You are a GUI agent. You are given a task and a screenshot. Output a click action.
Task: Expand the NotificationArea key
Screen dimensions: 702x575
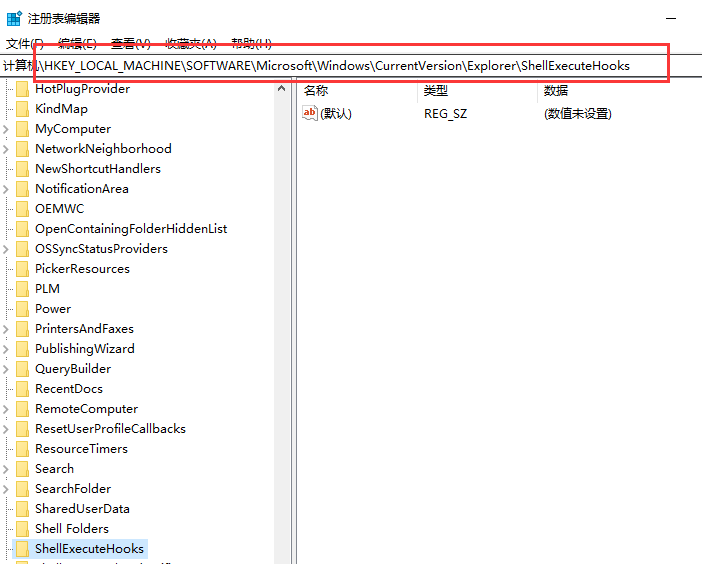tap(7, 189)
